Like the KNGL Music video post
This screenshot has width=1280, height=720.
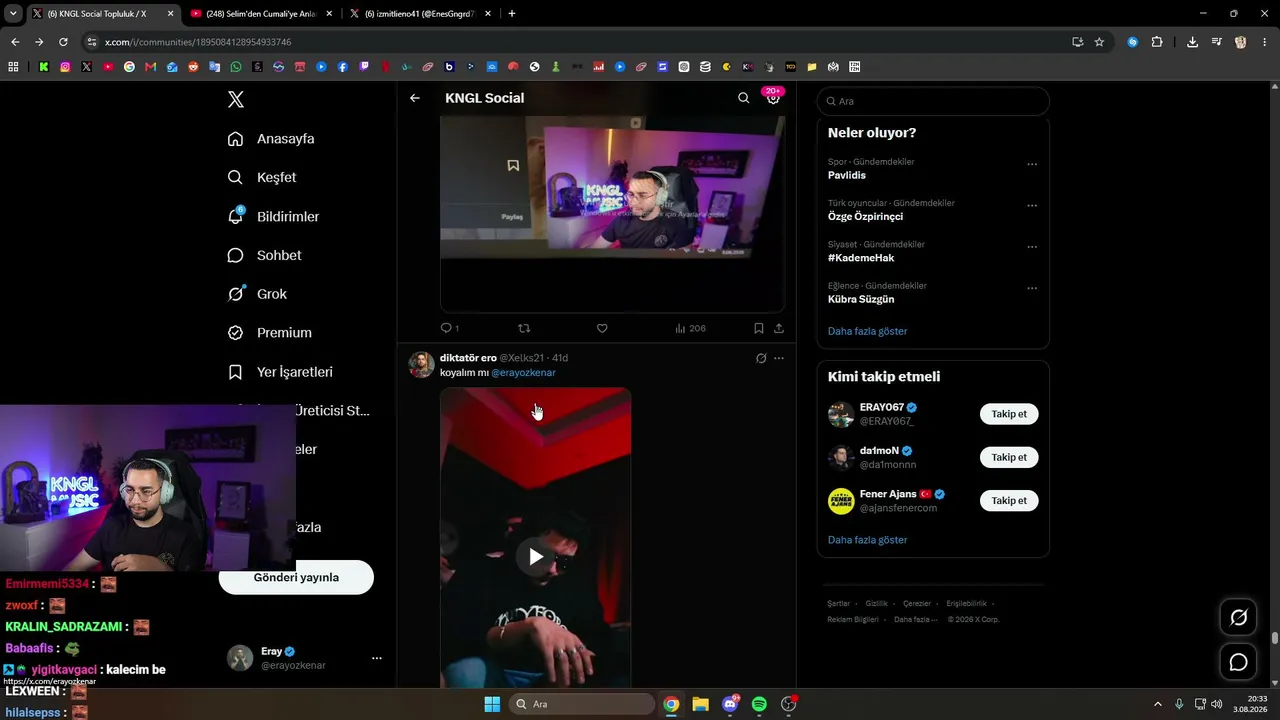pos(602,328)
